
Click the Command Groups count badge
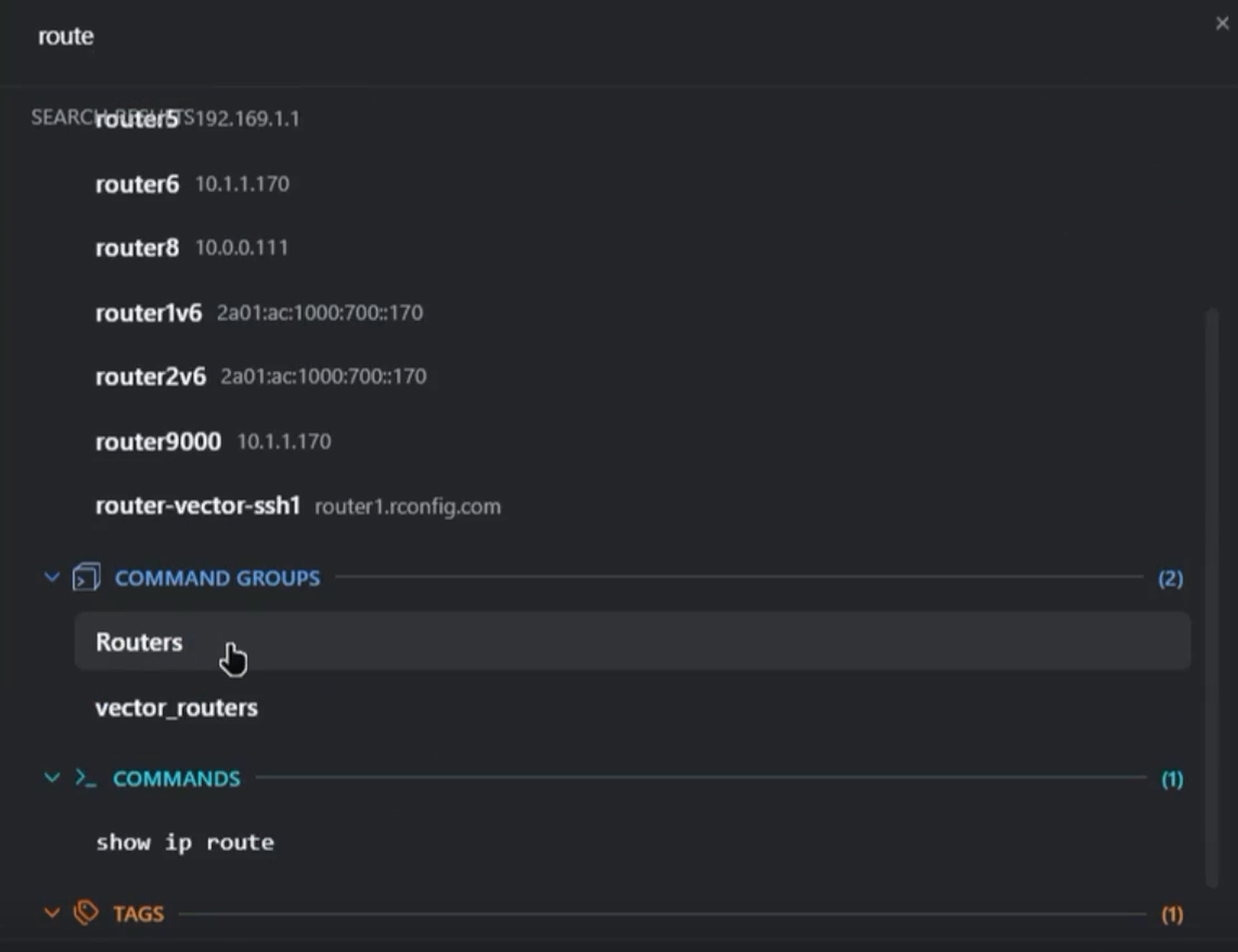(x=1170, y=578)
